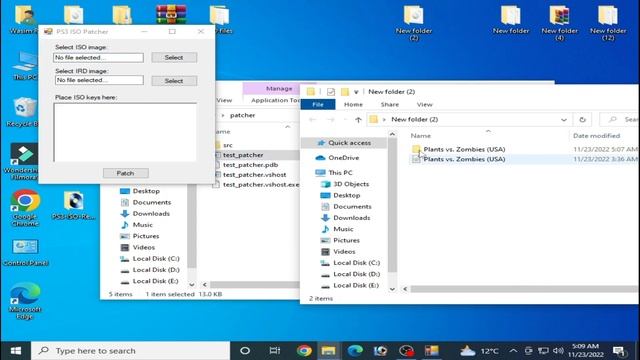640x360 pixels.
Task: Select Local Disk (E:) in New folder (2) window
Action: [x=349, y=285]
